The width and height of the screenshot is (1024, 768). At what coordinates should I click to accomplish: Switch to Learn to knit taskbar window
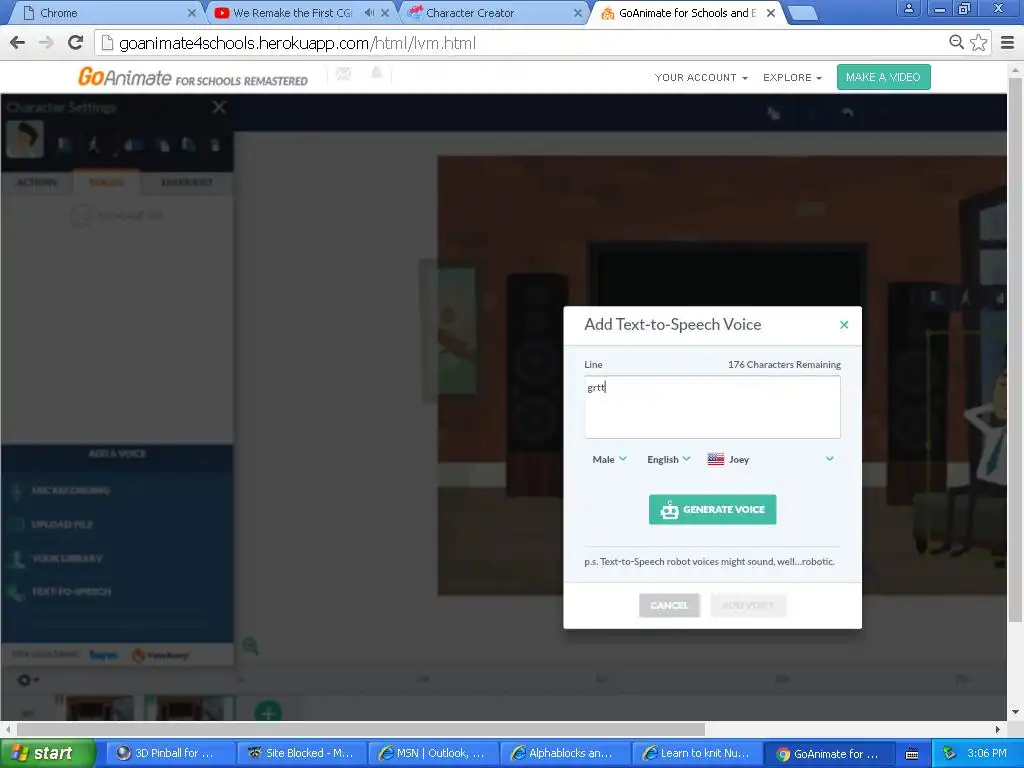[x=697, y=753]
